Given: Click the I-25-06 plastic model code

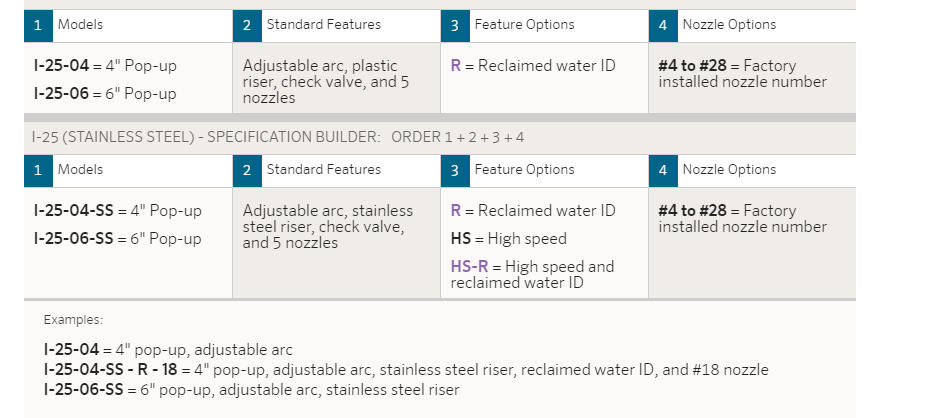Looking at the screenshot, I should pos(62,94).
